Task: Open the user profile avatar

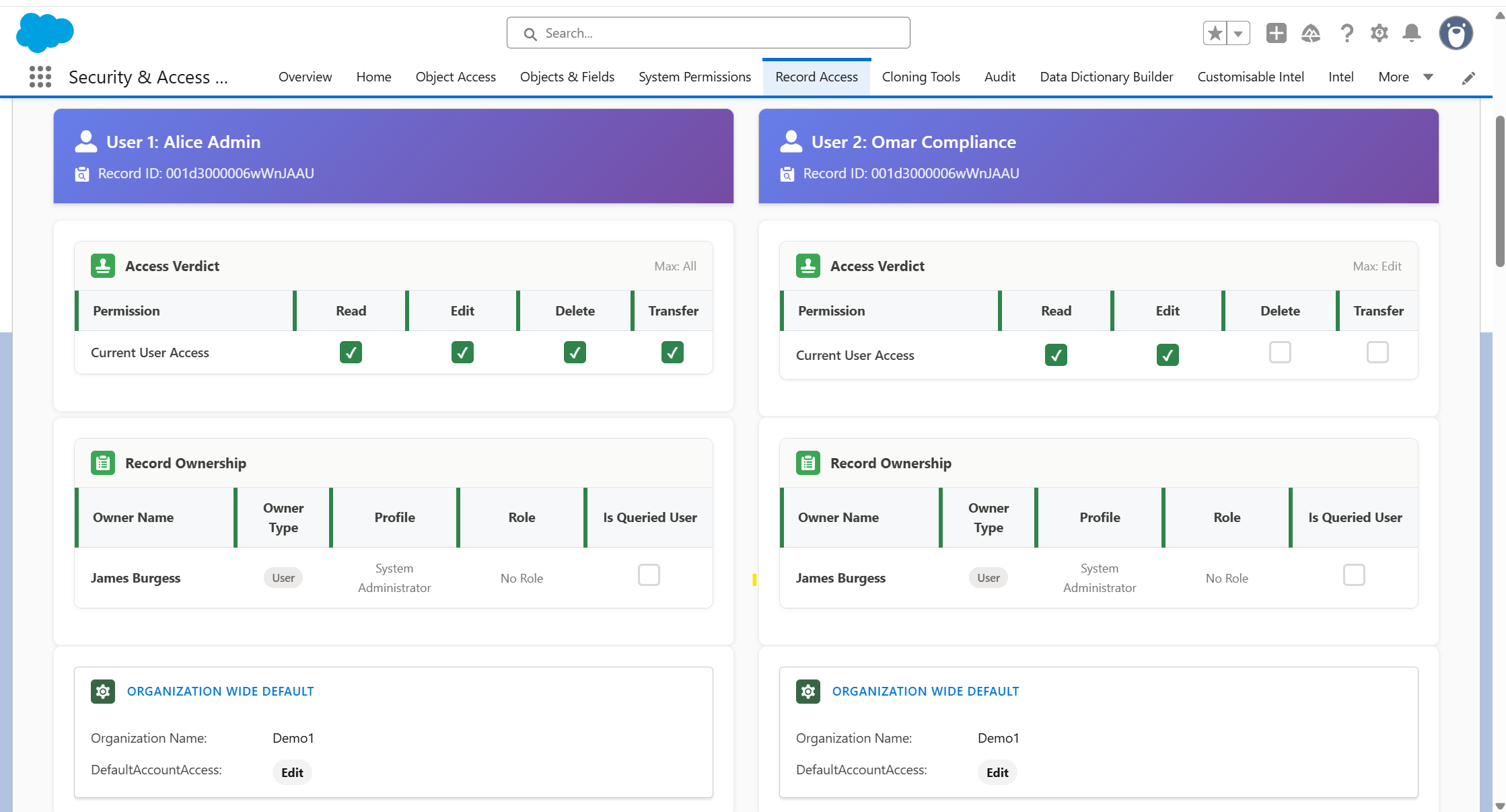Action: pyautogui.click(x=1456, y=33)
